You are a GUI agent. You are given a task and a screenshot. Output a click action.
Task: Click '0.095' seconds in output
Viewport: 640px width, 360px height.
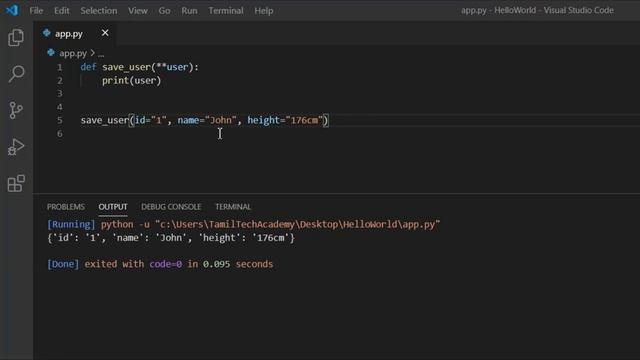216,264
